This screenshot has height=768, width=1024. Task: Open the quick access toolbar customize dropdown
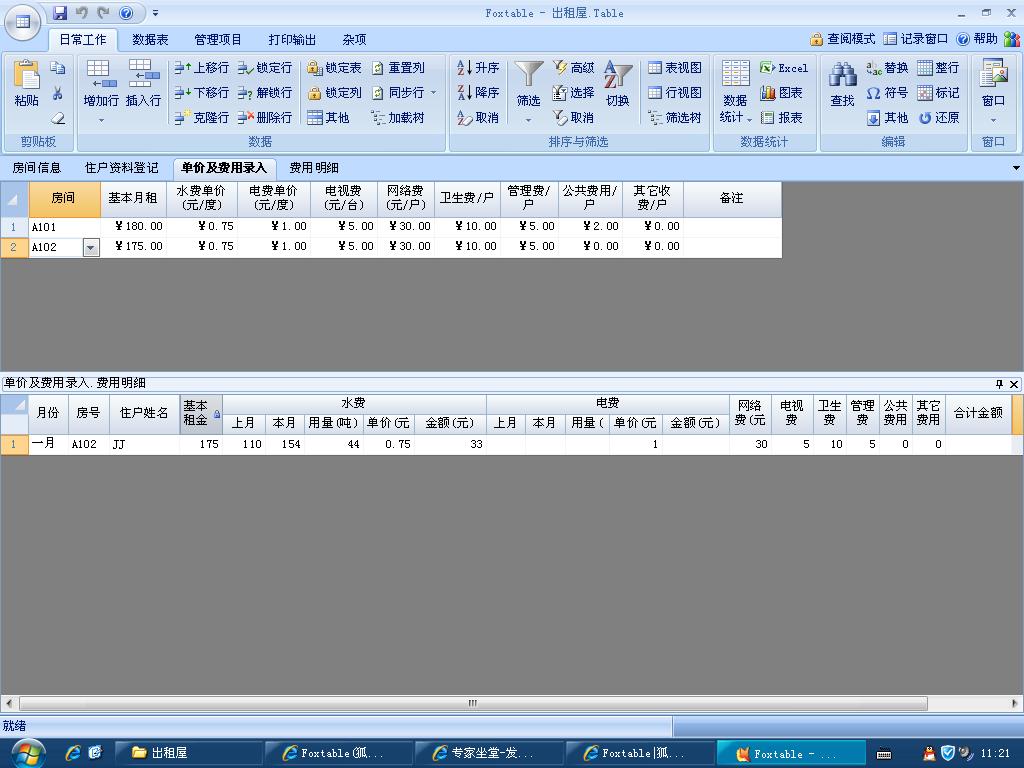click(155, 12)
